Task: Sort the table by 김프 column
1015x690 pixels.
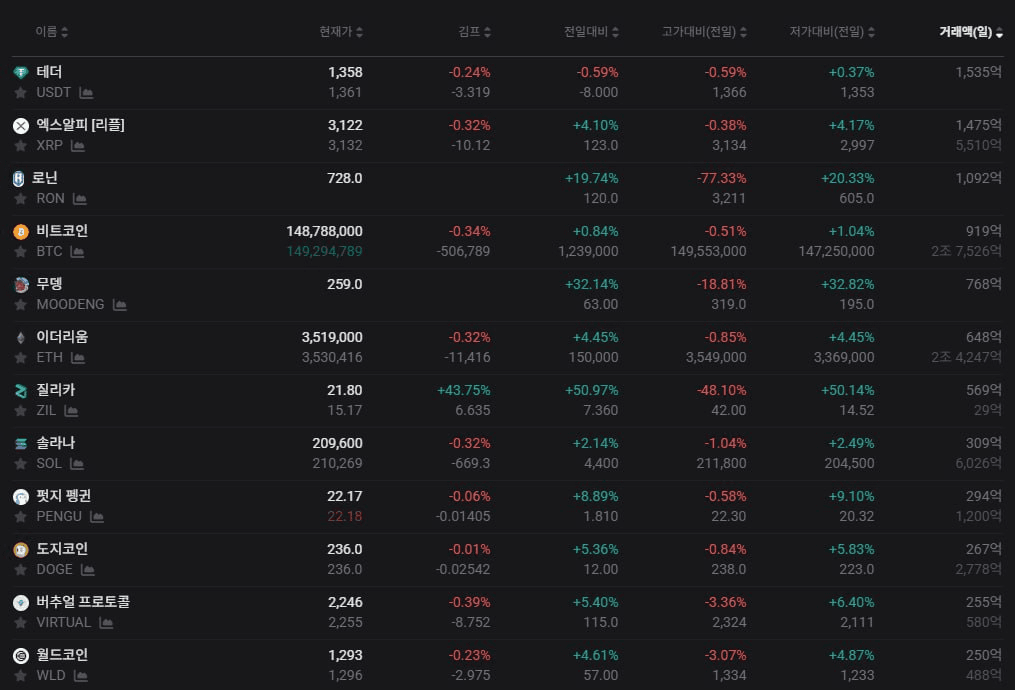Action: tap(474, 32)
